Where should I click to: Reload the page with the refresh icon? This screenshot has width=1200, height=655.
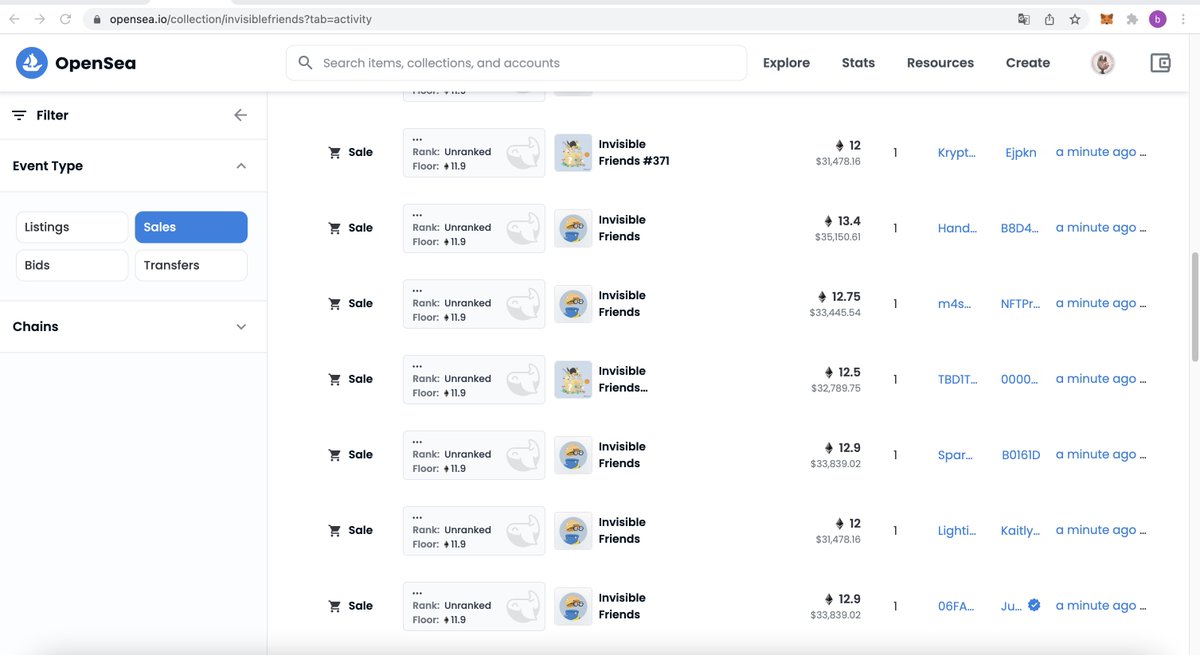[x=66, y=19]
